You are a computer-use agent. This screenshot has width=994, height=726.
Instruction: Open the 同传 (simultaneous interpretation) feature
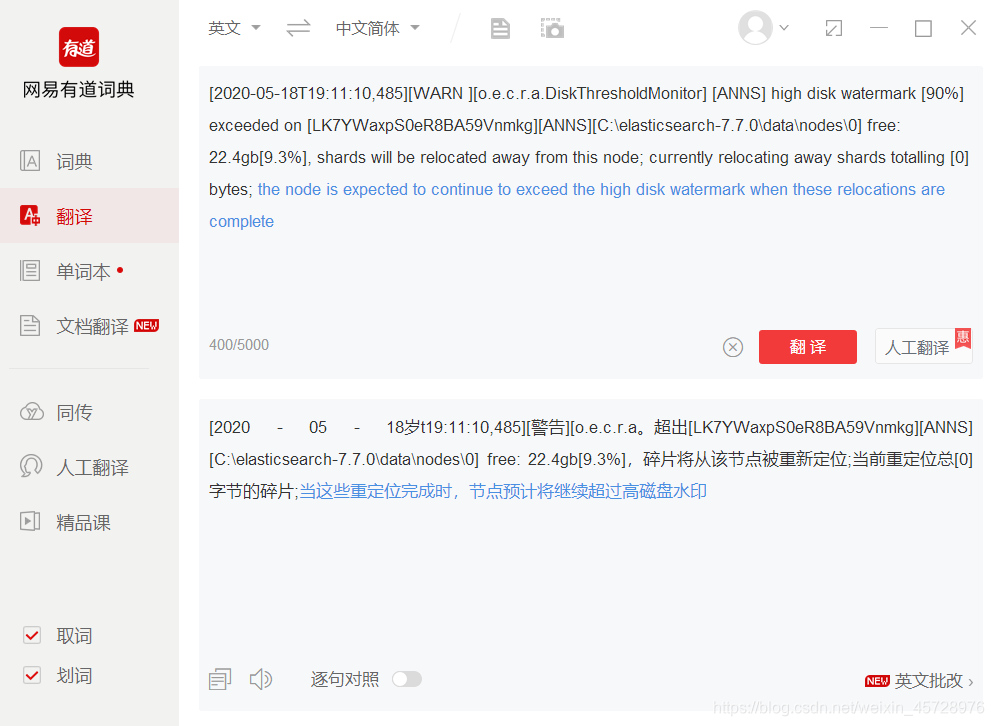(x=70, y=411)
